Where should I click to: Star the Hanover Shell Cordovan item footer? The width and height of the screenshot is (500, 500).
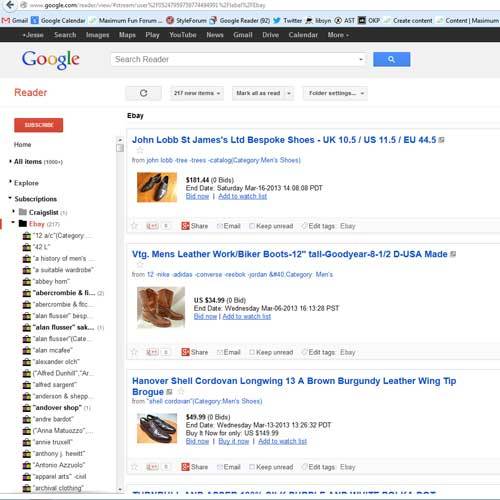(x=134, y=467)
